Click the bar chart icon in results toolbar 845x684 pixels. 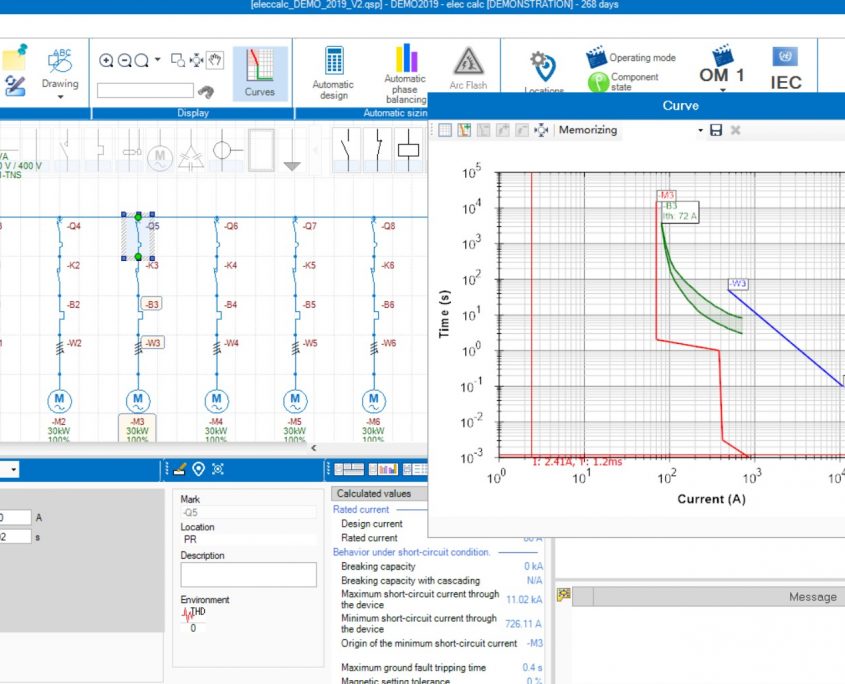383,469
